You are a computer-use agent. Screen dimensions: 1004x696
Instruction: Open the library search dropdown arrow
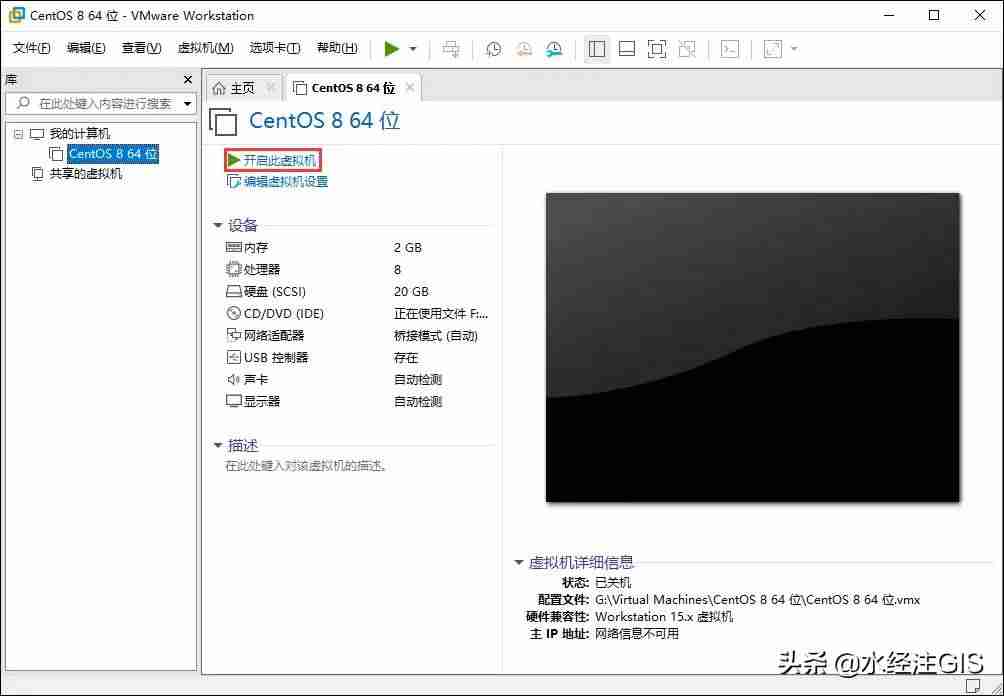tap(188, 104)
